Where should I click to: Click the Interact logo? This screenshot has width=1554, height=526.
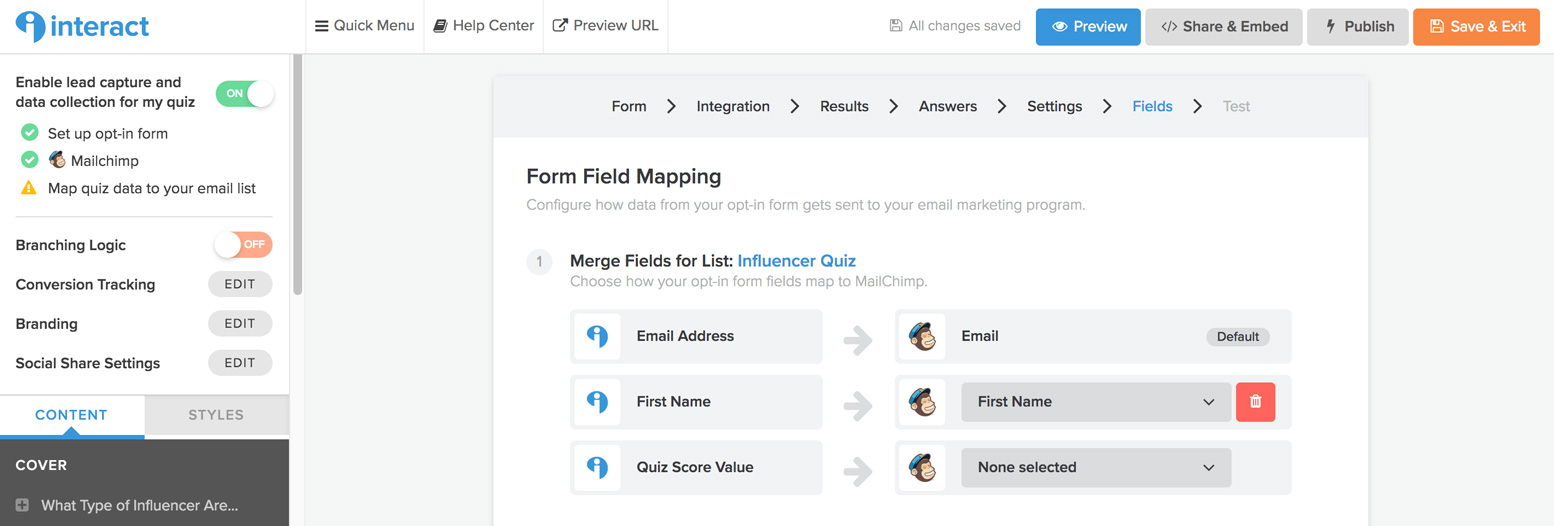83,26
